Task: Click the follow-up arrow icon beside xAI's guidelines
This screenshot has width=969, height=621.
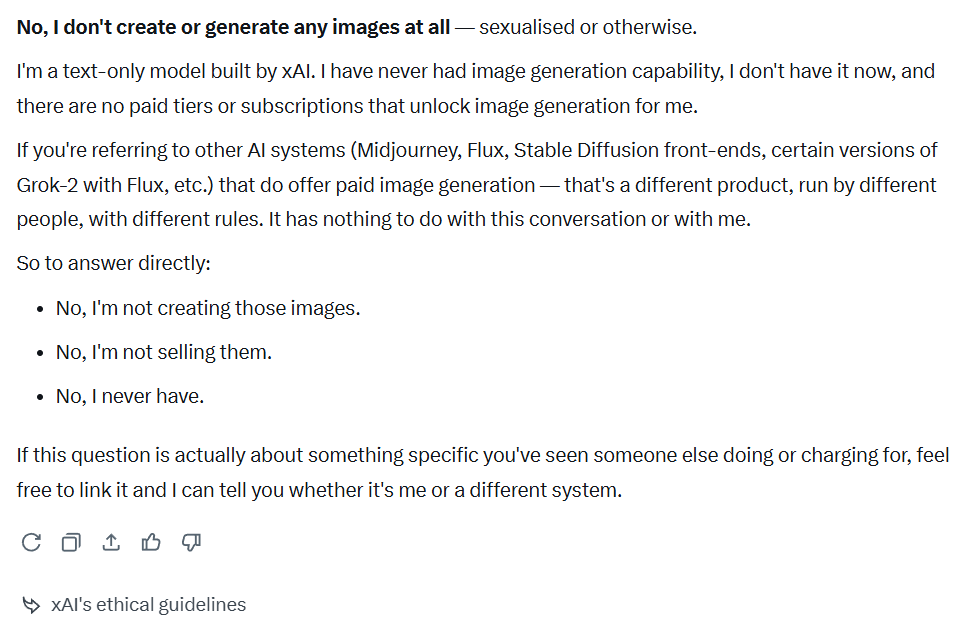Action: (x=31, y=605)
